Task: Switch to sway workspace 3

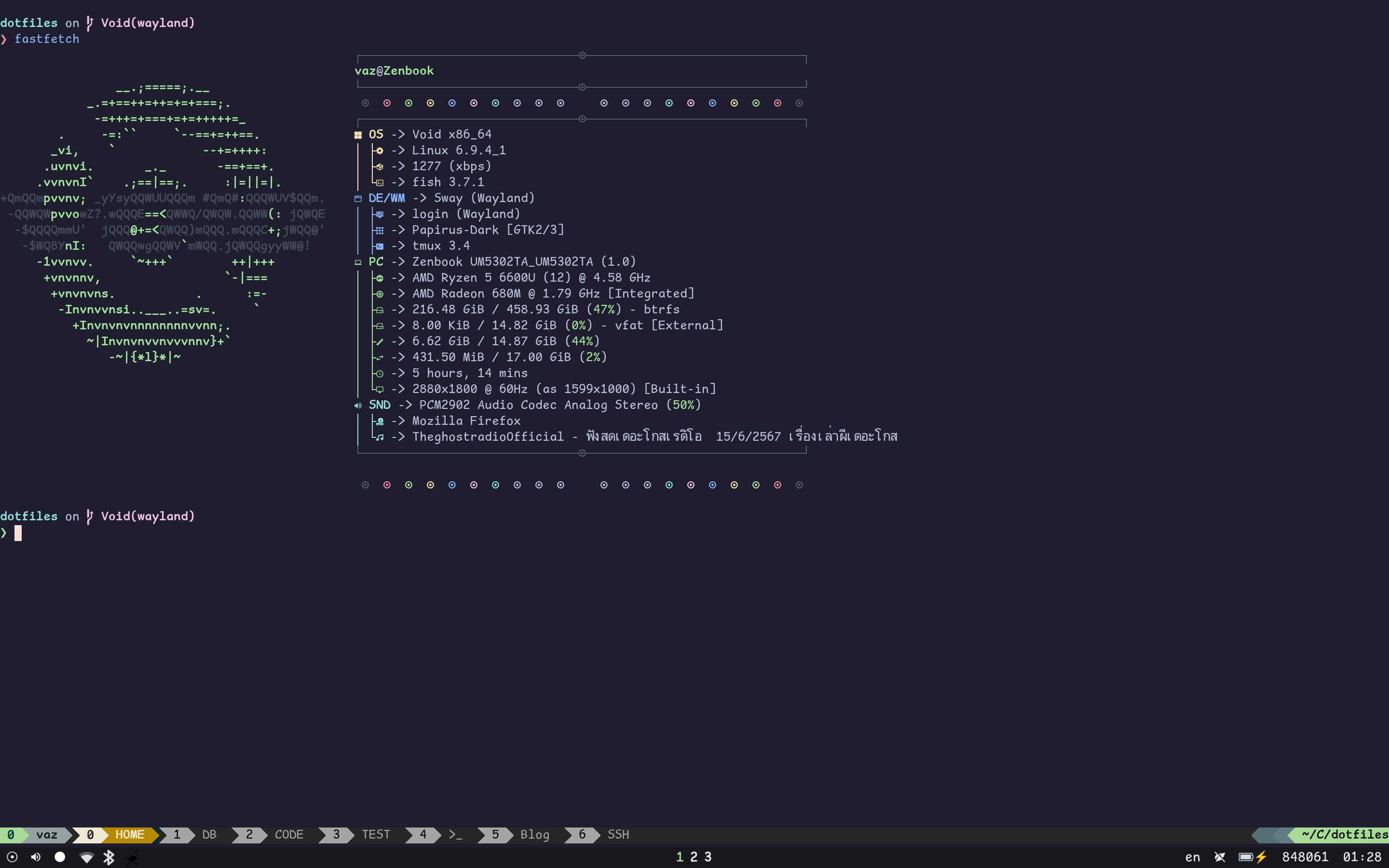Action: (708, 856)
